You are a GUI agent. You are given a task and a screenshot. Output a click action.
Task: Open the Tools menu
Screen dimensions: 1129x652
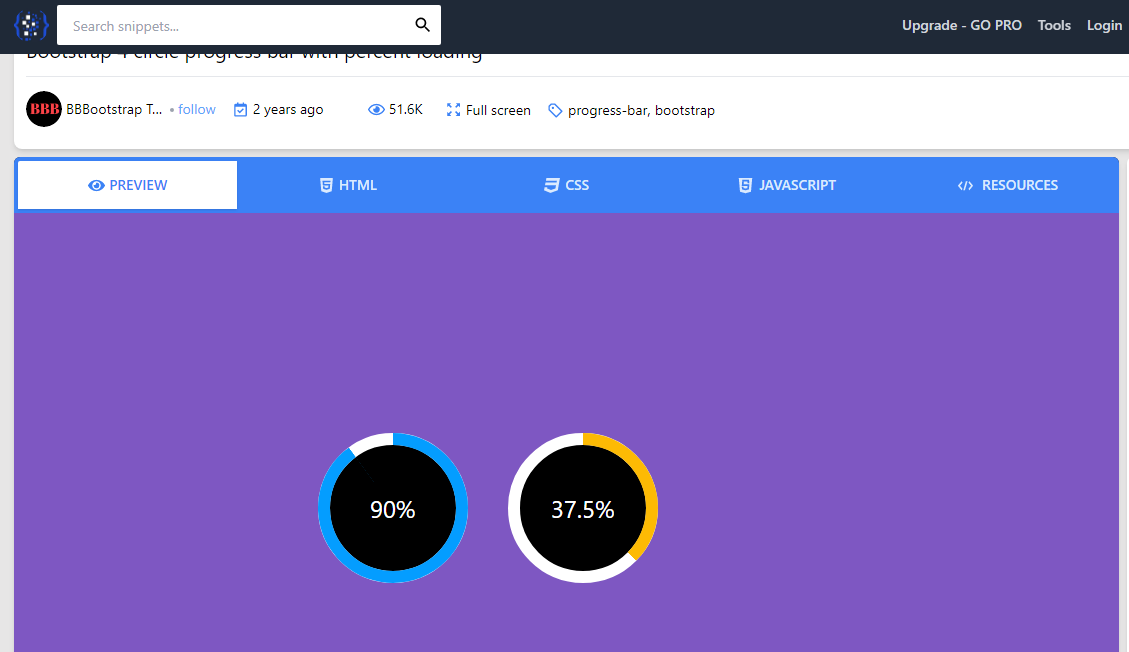pos(1054,25)
